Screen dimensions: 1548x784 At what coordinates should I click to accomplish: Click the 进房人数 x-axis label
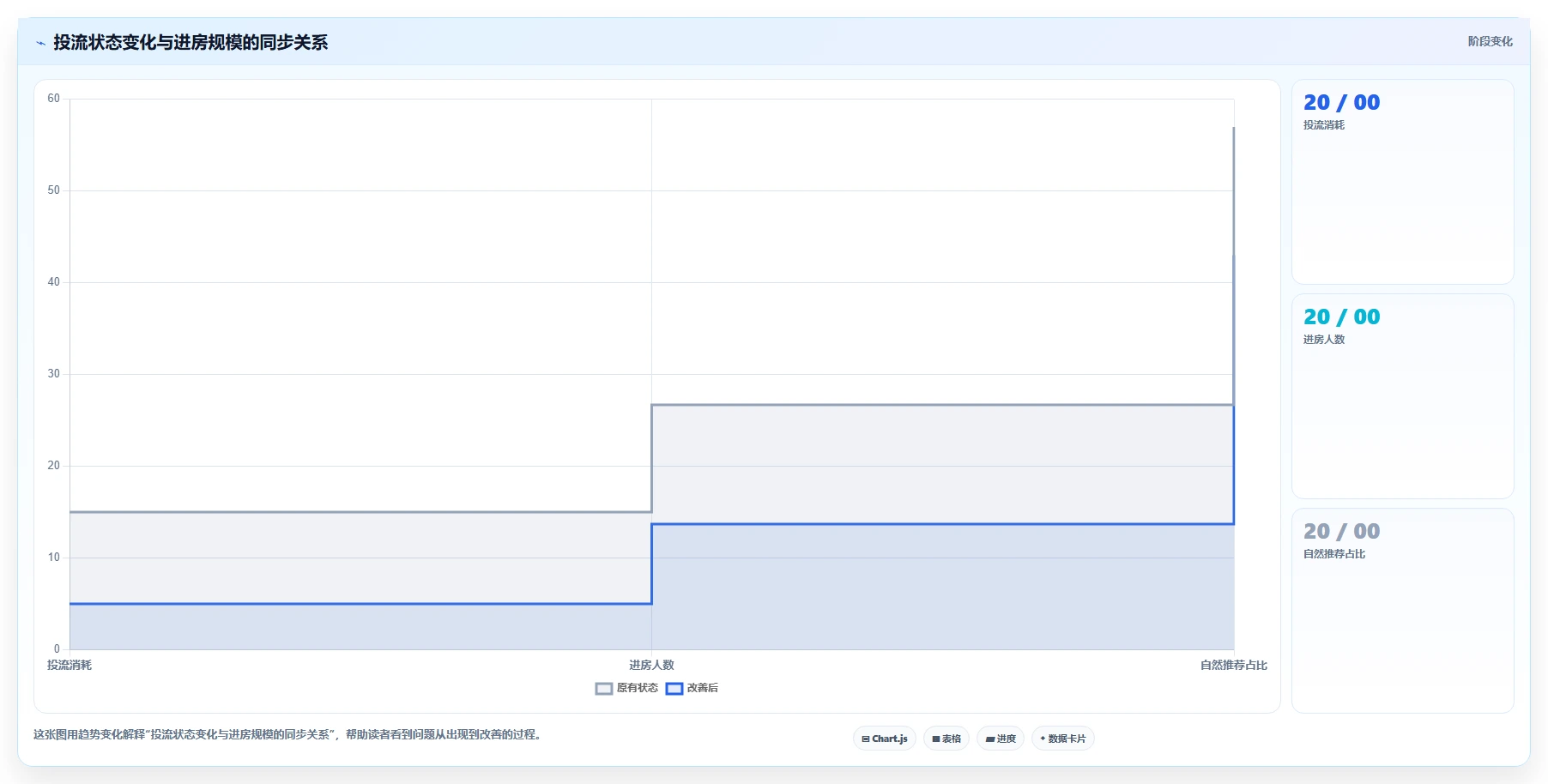click(651, 665)
